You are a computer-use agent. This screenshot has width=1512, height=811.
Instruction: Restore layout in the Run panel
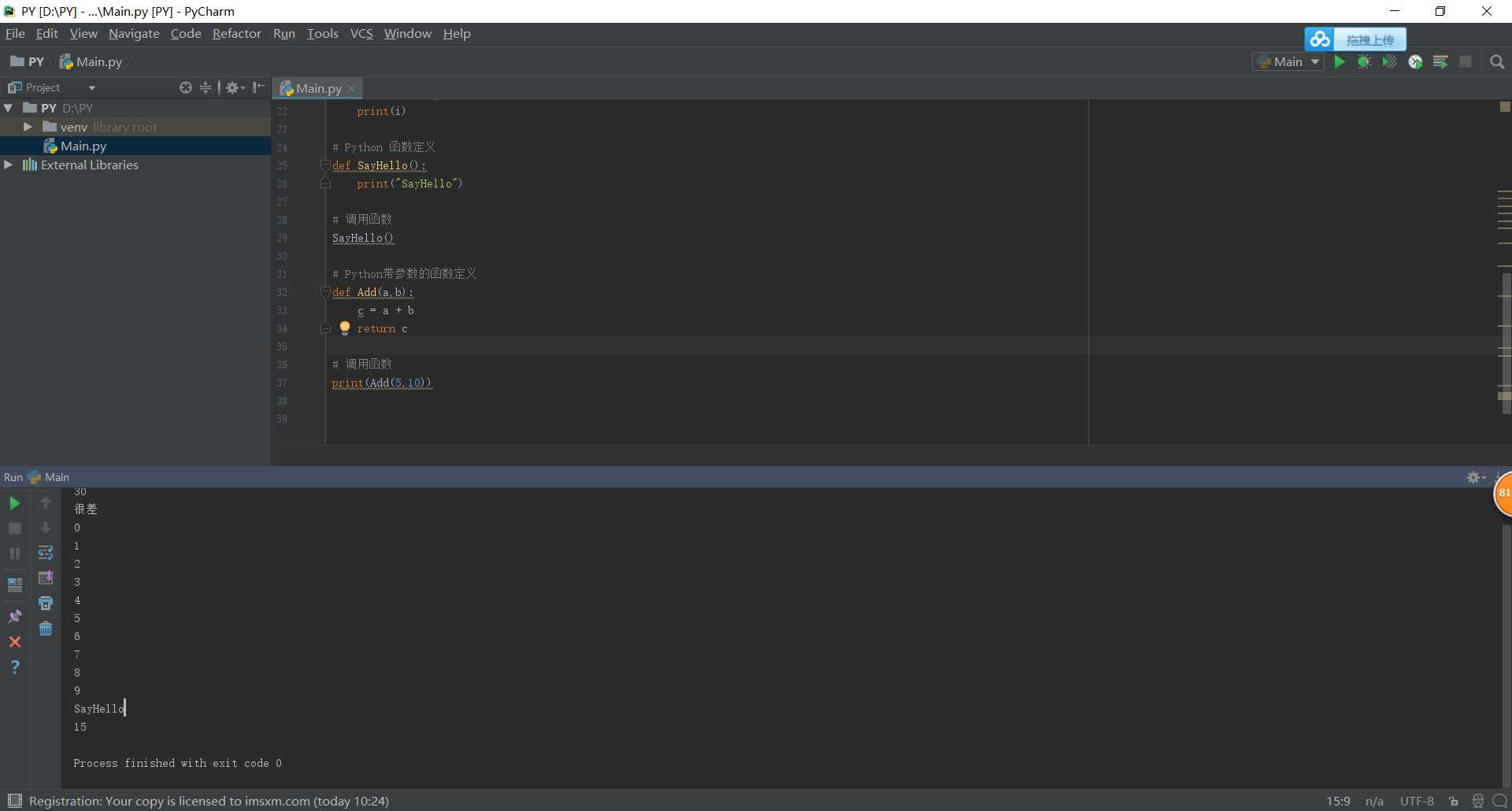click(x=15, y=584)
